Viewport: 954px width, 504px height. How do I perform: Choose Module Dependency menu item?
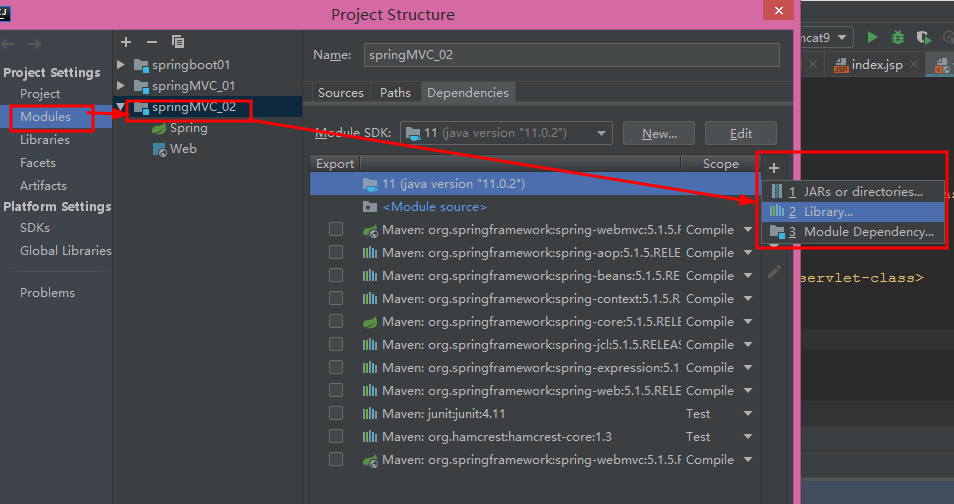coord(853,232)
